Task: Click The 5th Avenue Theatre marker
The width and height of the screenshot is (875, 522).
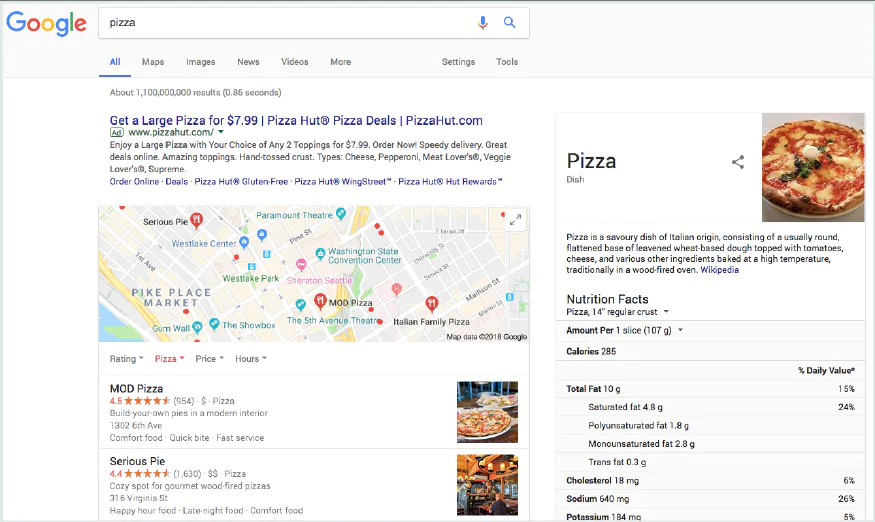Action: pyautogui.click(x=301, y=305)
